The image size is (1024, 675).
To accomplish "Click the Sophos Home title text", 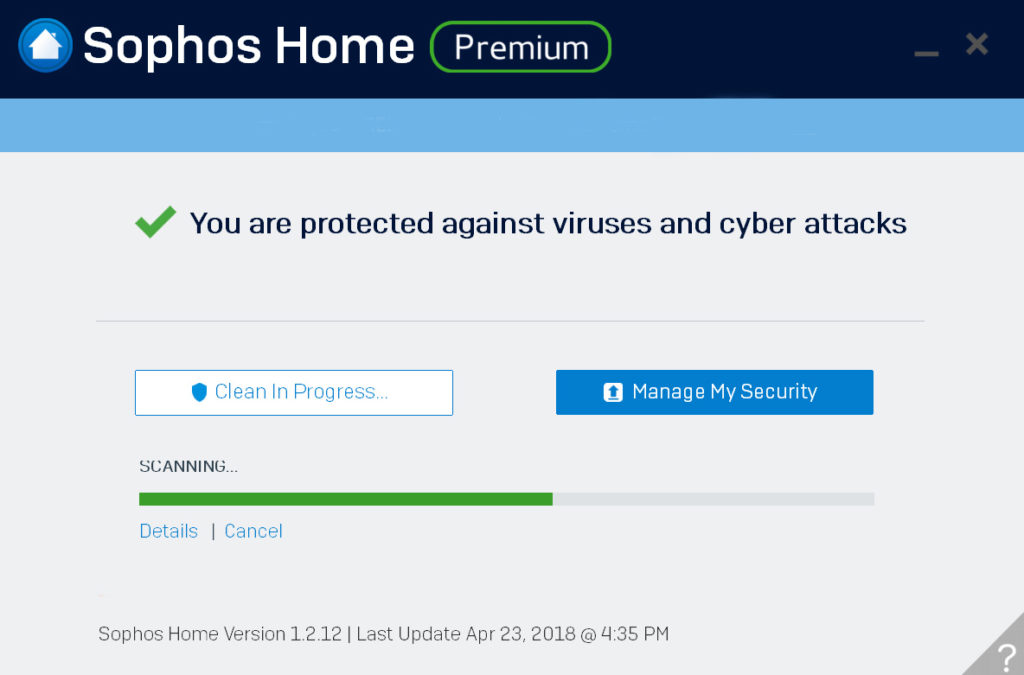I will tap(248, 46).
